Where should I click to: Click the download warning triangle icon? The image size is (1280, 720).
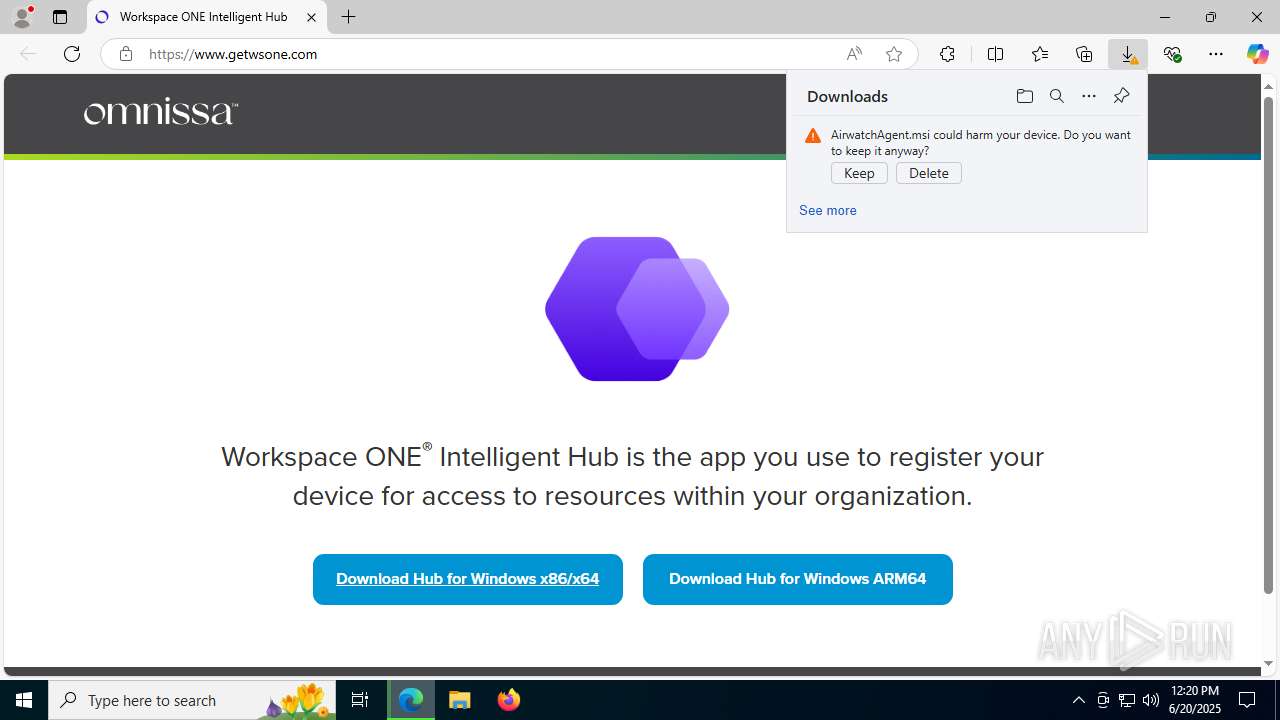[813, 136]
